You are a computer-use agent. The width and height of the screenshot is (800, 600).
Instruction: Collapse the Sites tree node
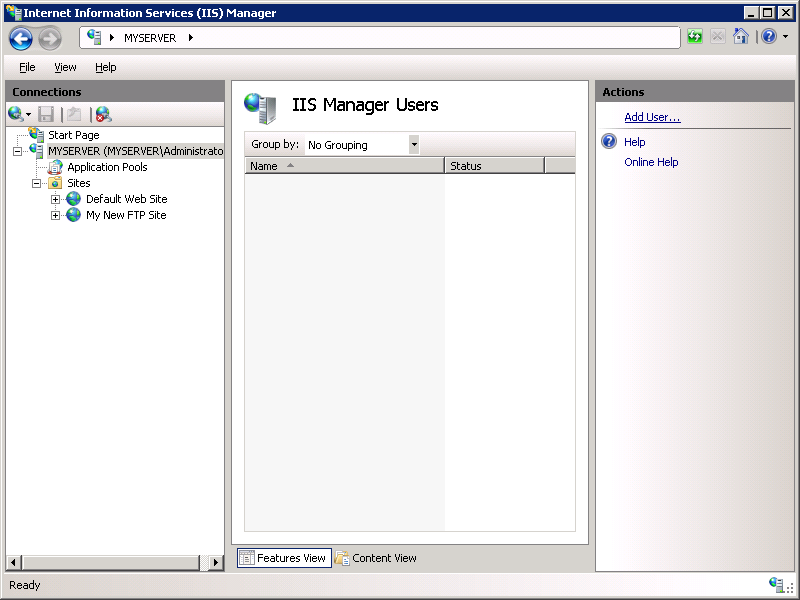click(37, 183)
